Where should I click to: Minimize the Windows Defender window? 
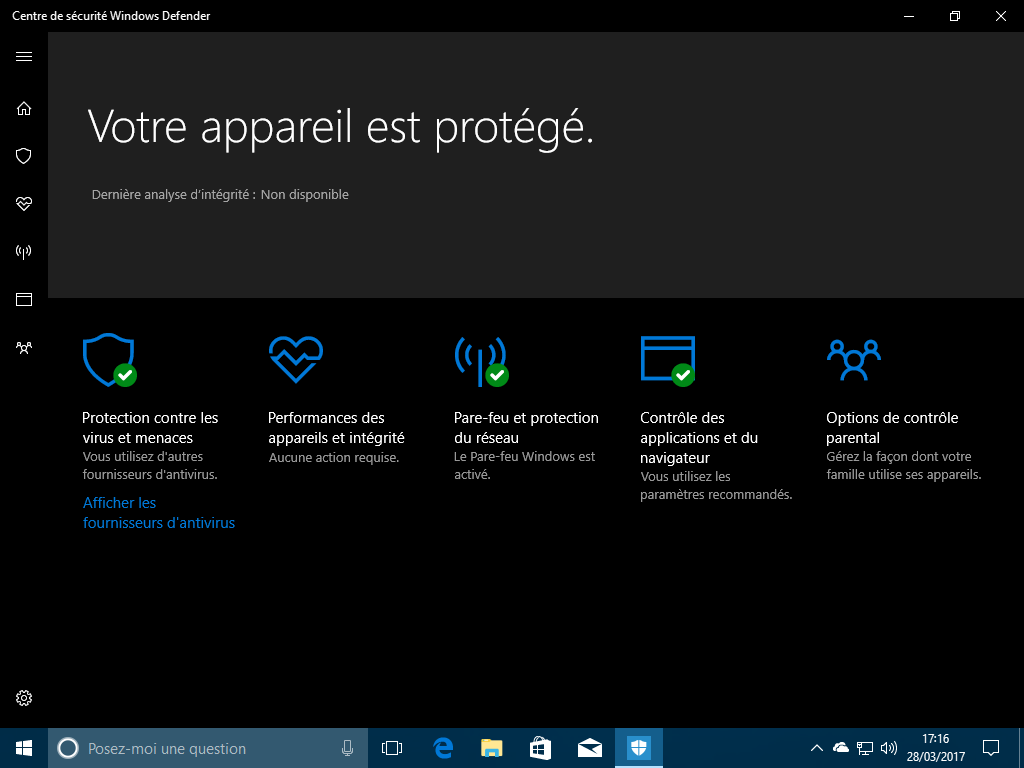tap(909, 16)
